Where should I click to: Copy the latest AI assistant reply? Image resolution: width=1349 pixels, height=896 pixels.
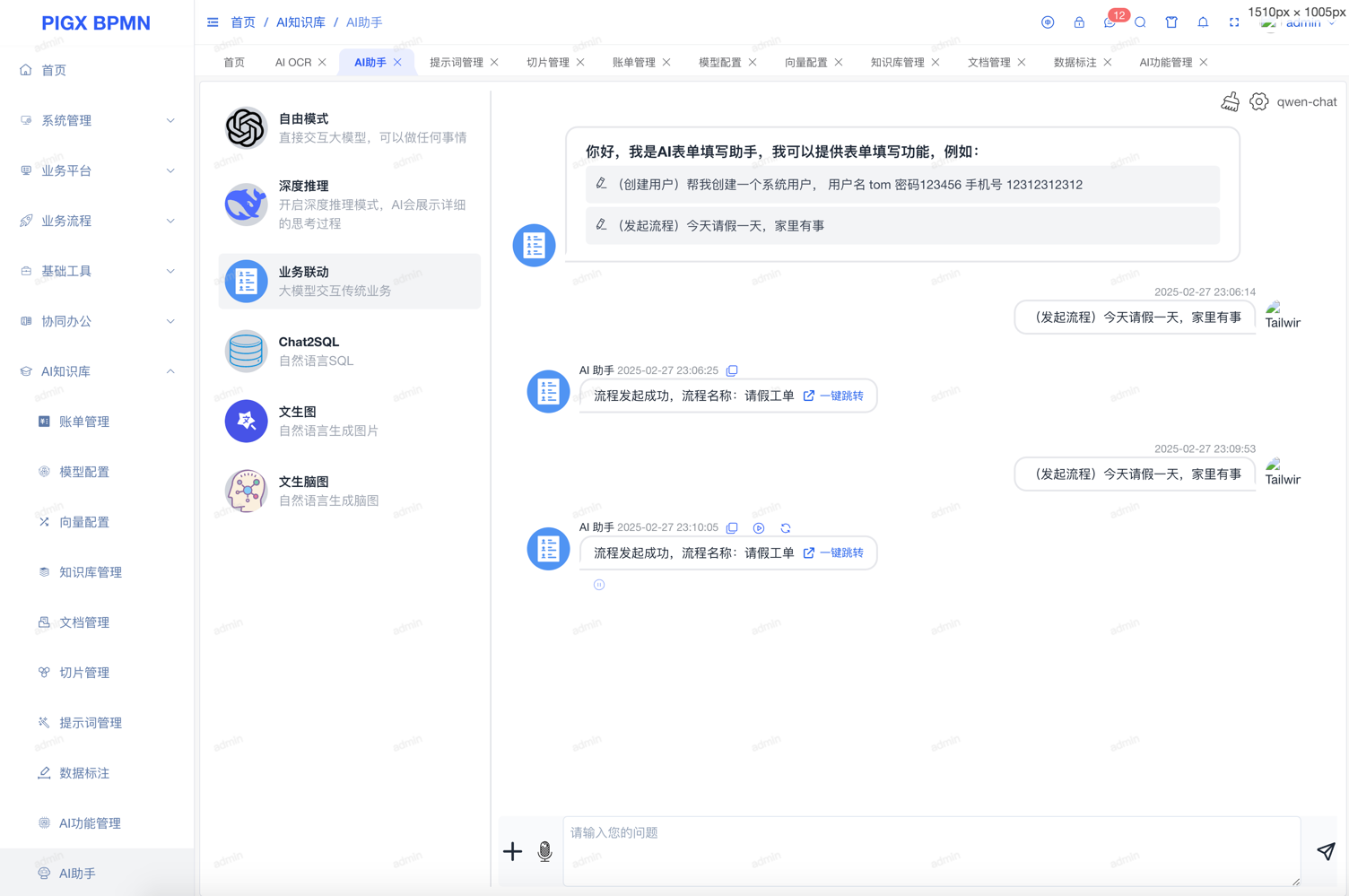tap(732, 528)
